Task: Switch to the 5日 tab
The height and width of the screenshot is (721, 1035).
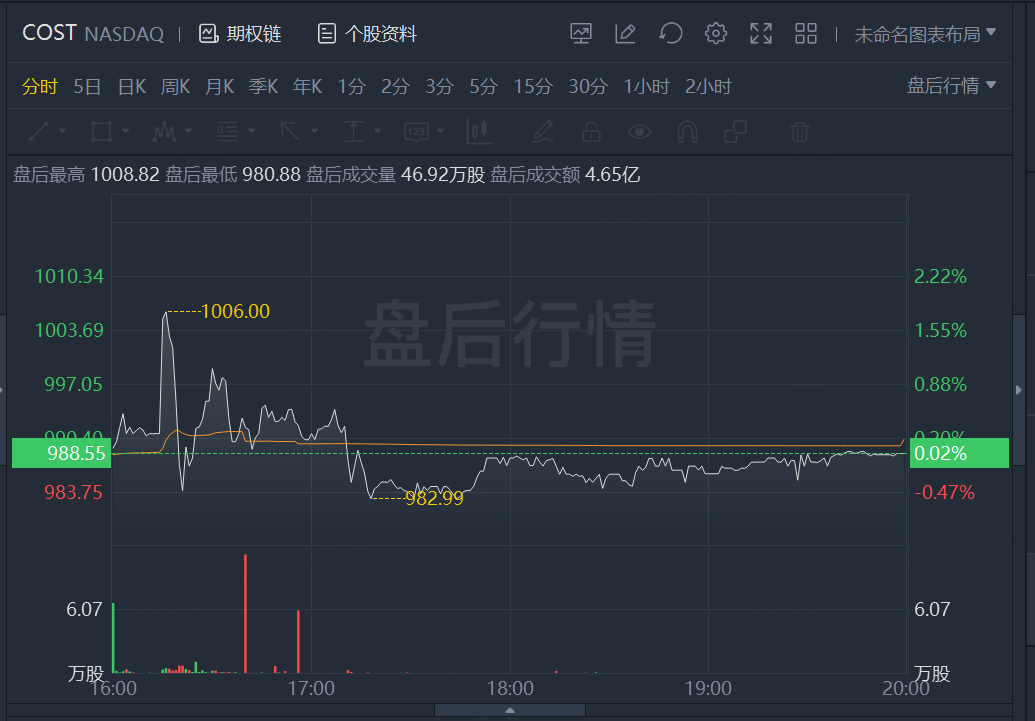Action: pyautogui.click(x=87, y=86)
